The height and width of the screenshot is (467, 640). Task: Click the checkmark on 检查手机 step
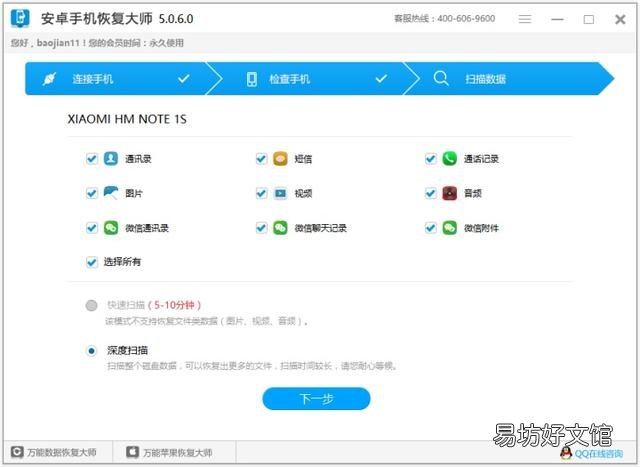381,78
